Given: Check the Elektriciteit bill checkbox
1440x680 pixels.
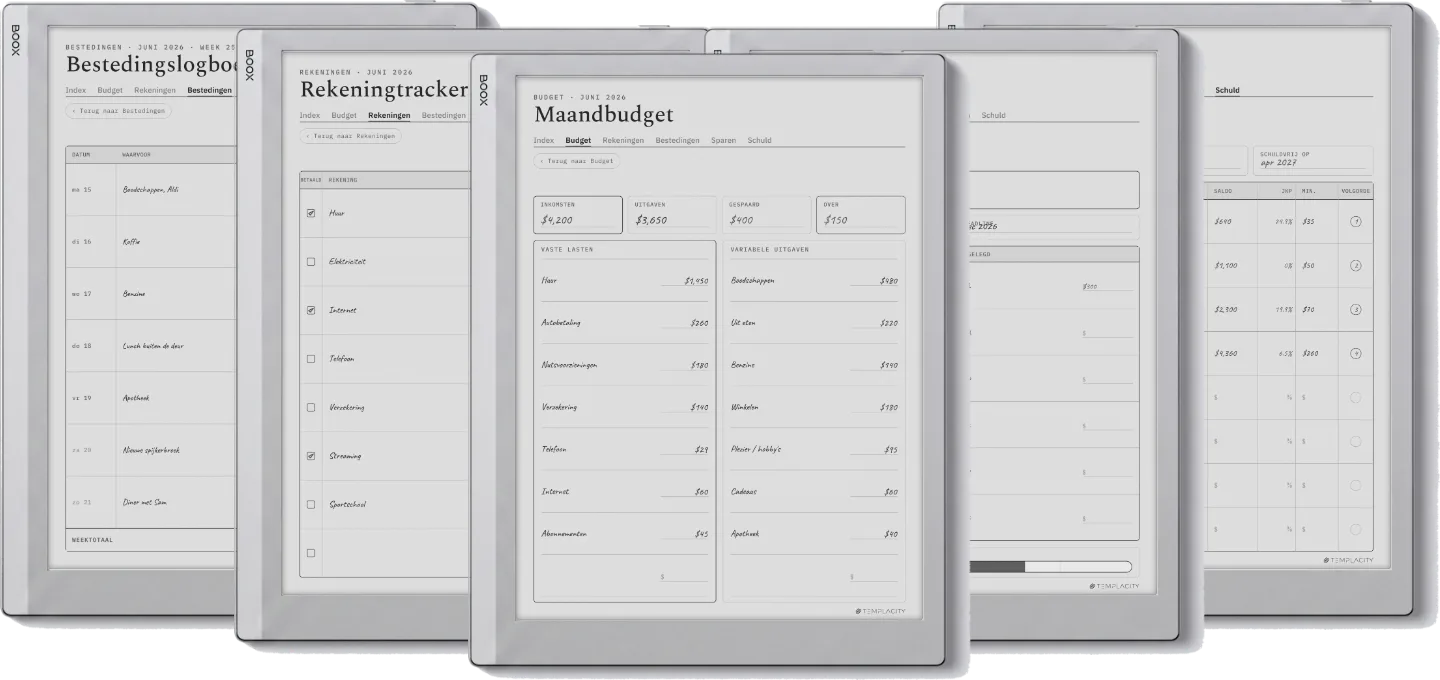Looking at the screenshot, I should (311, 261).
